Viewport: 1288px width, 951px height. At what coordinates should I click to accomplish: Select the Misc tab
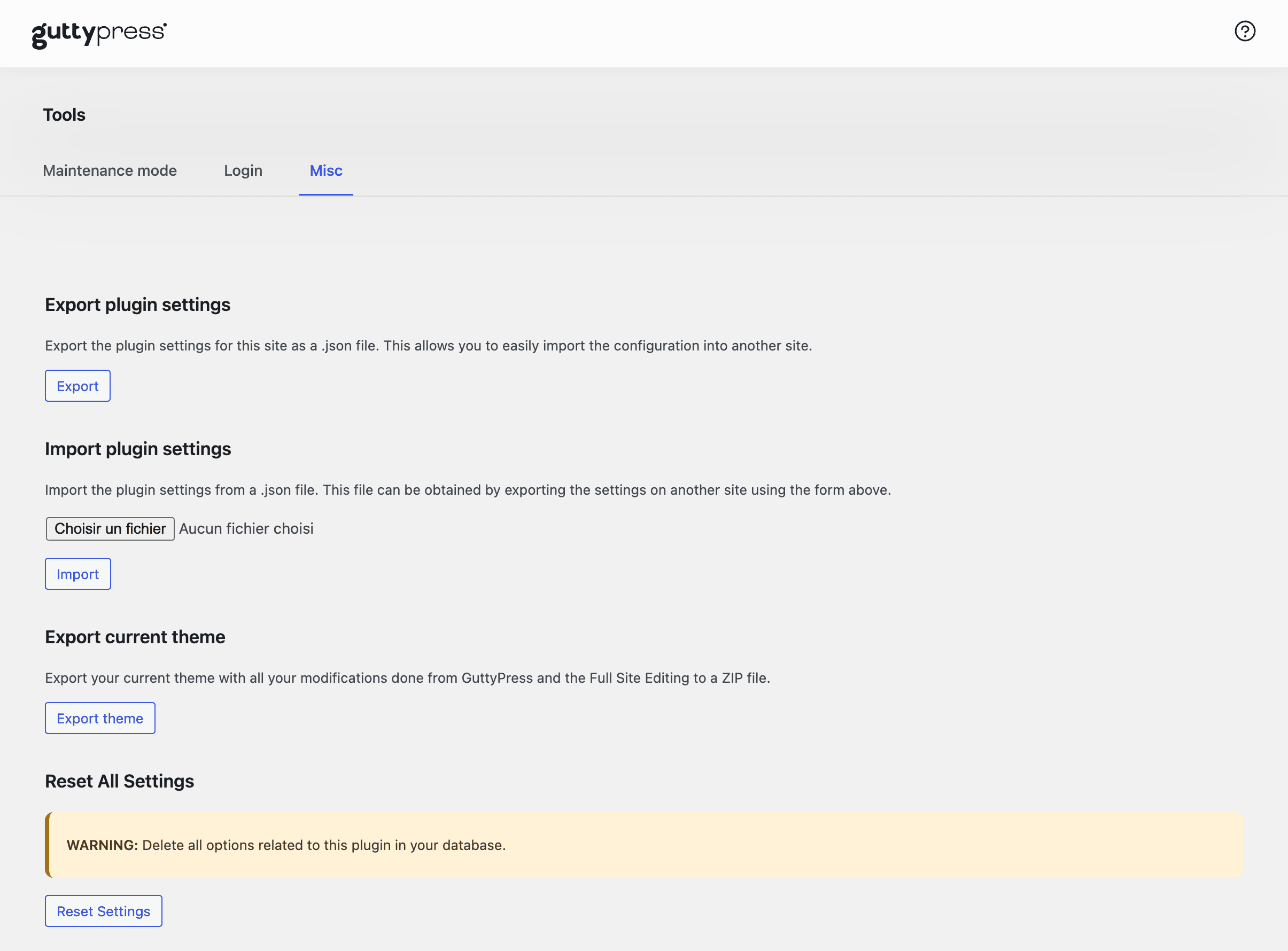click(326, 170)
